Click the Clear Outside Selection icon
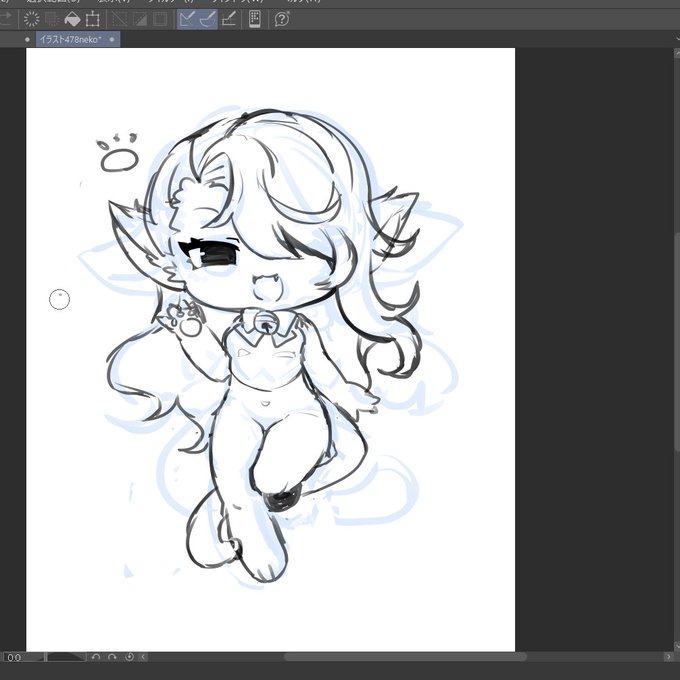Screen dimensions: 680x680 click(x=52, y=19)
